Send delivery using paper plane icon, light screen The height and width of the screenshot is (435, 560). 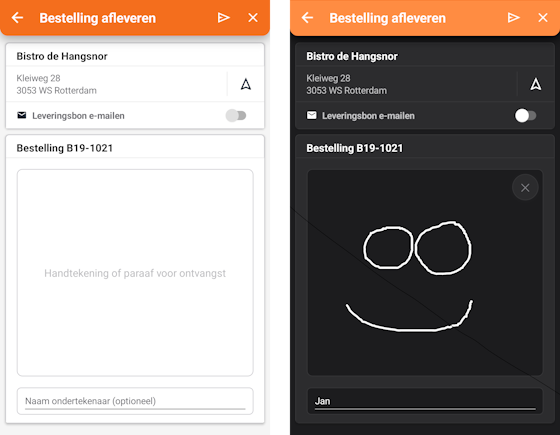click(x=224, y=18)
